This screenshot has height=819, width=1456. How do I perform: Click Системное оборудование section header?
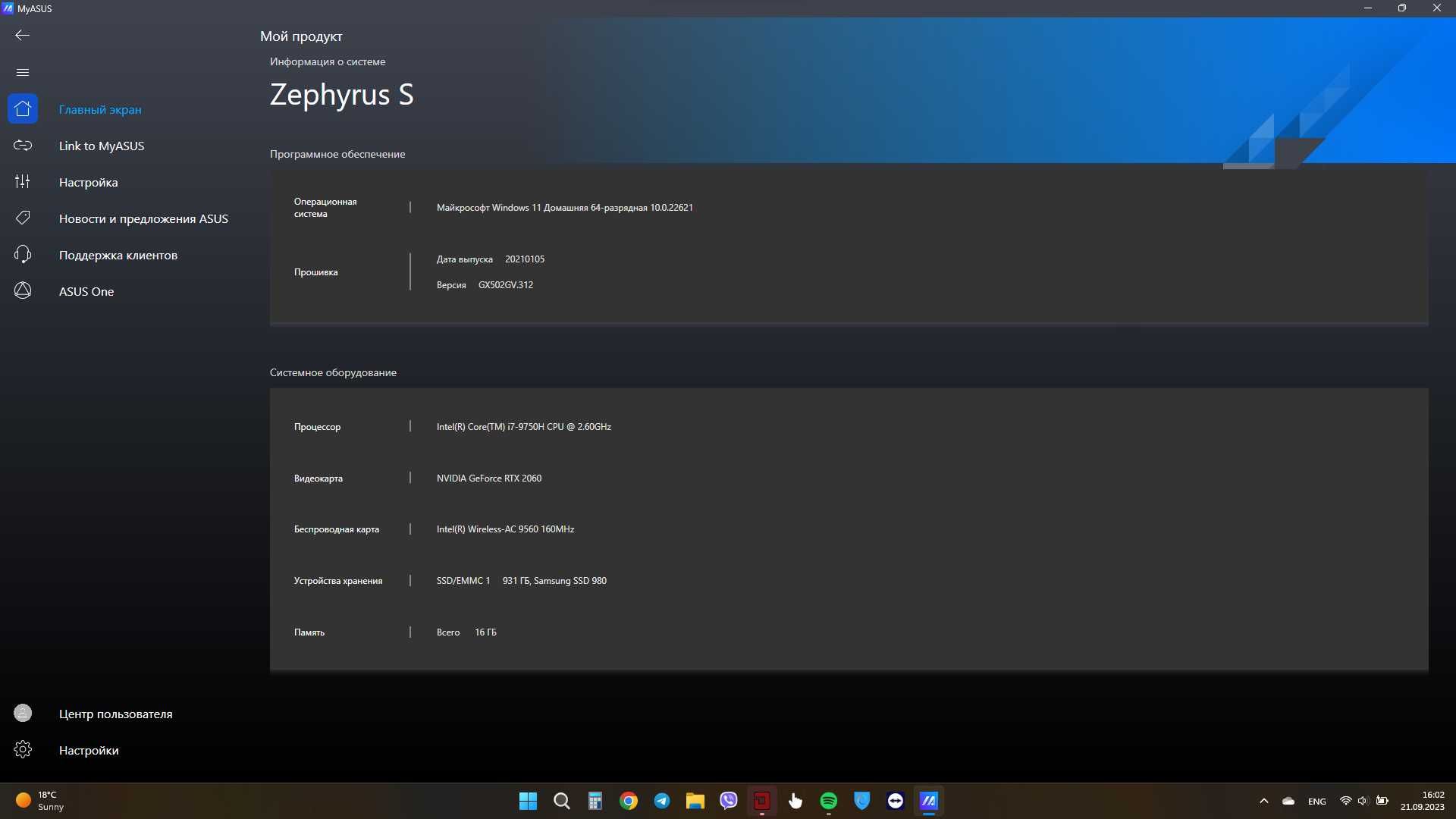(333, 372)
